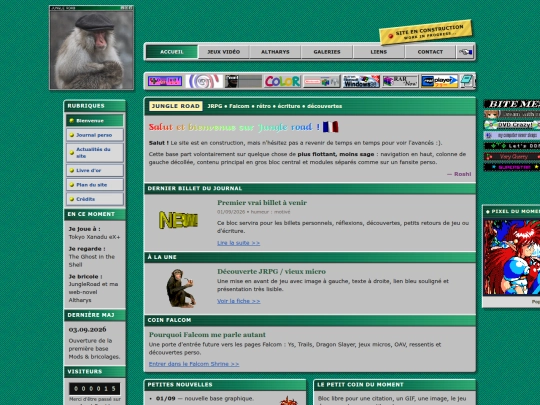Follow the "Lire la suite >>" link
Viewport: 540px width, 405px height.
pyautogui.click(x=238, y=243)
